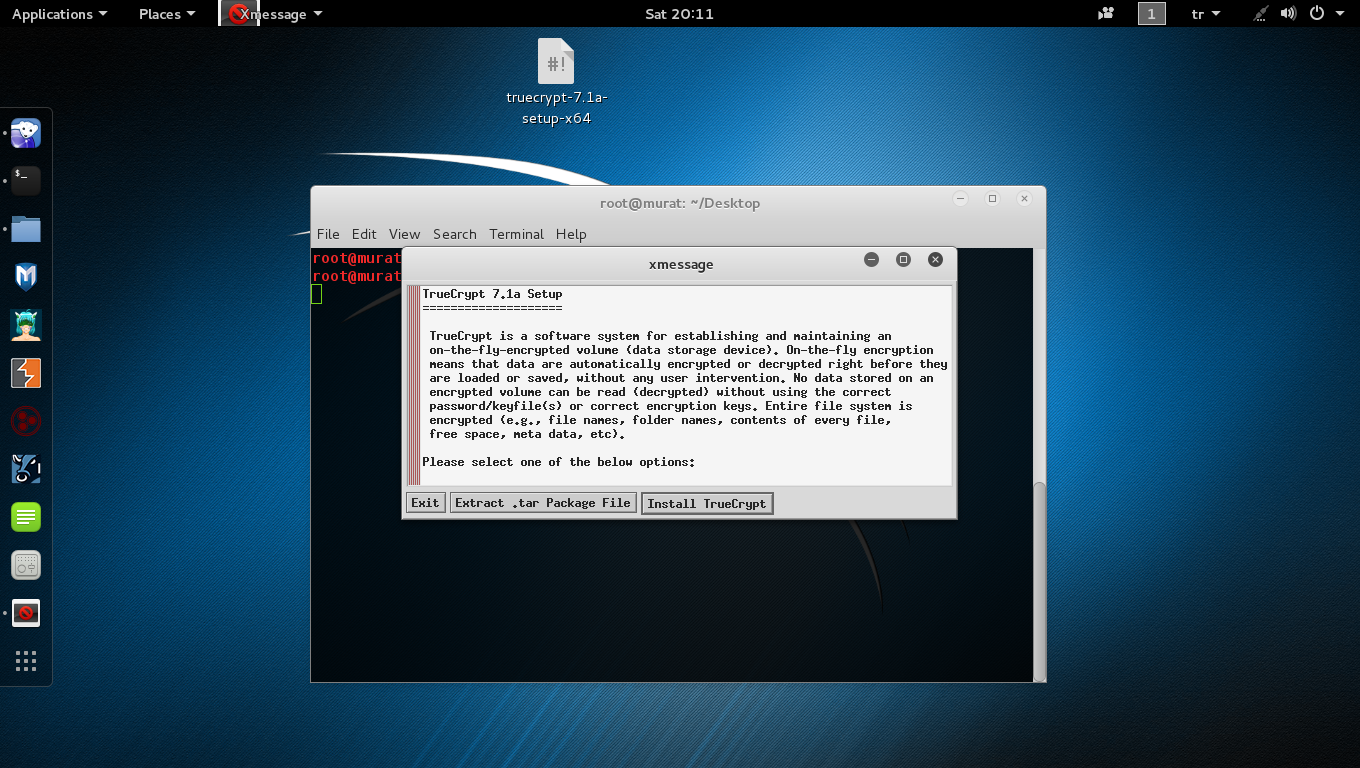Open Burp Suite from the dock
Screen dimensions: 1360x768
[x=26, y=373]
